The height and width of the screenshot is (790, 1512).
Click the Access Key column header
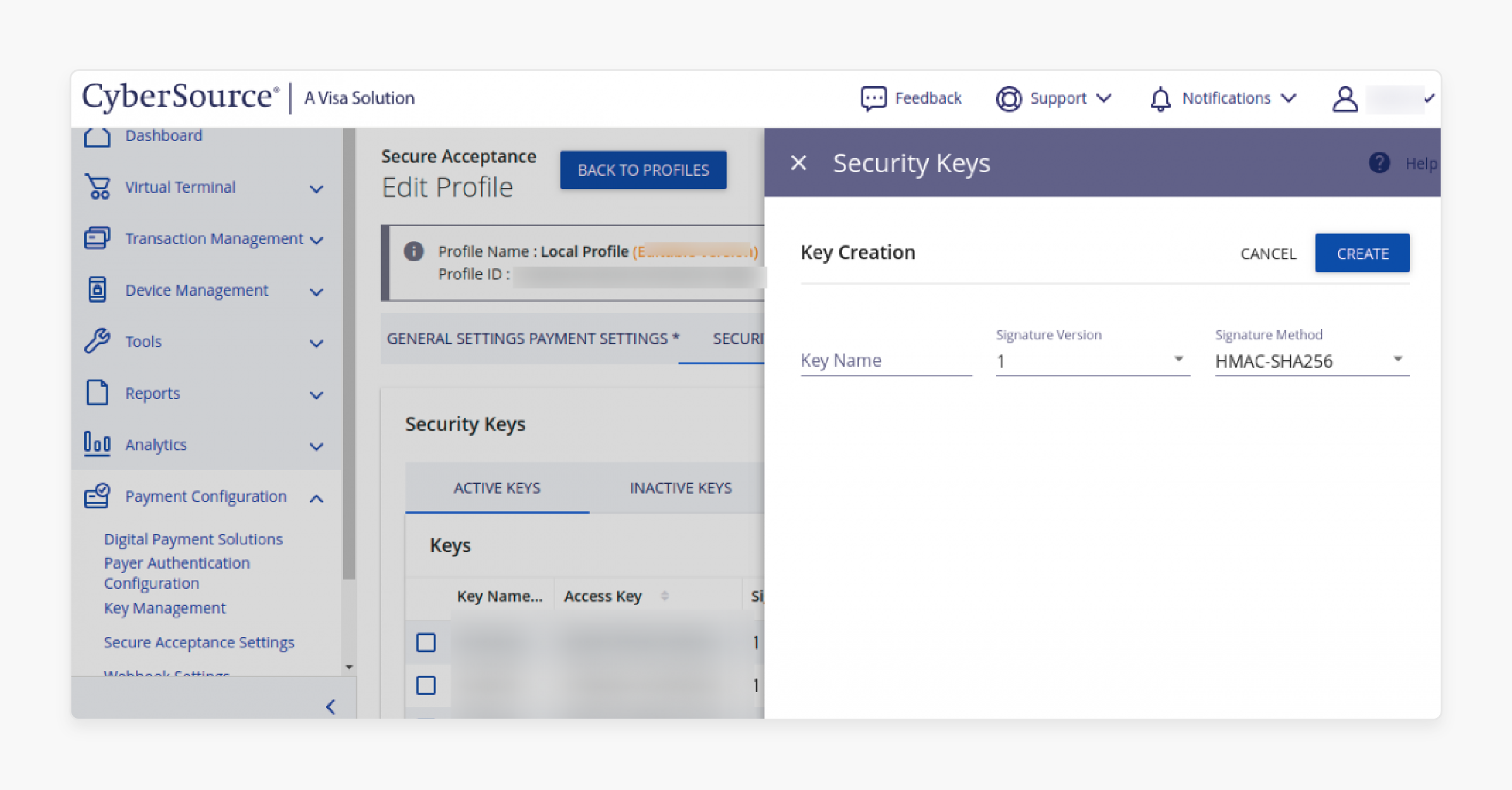[x=603, y=596]
